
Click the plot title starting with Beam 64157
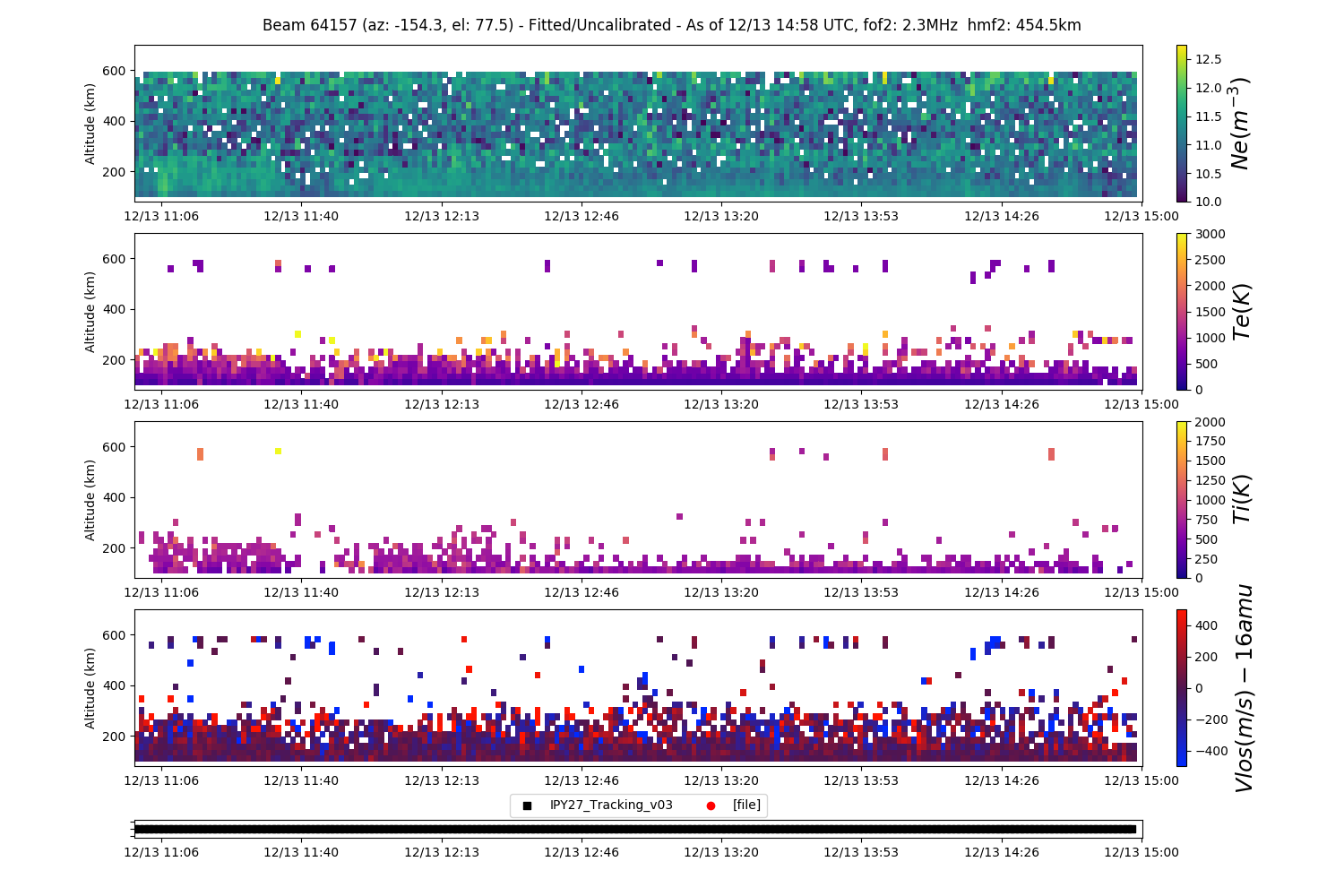point(671,25)
